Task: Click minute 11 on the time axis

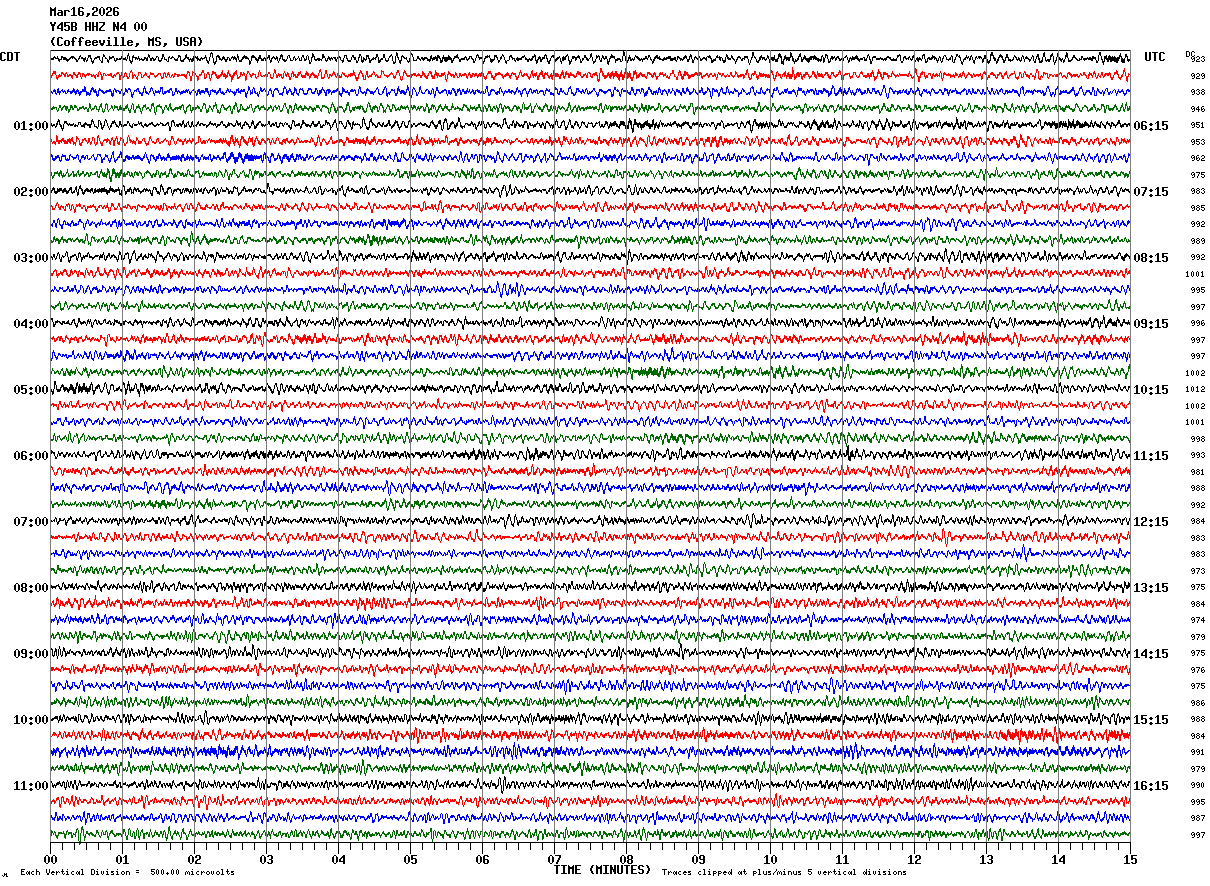Action: pos(842,859)
